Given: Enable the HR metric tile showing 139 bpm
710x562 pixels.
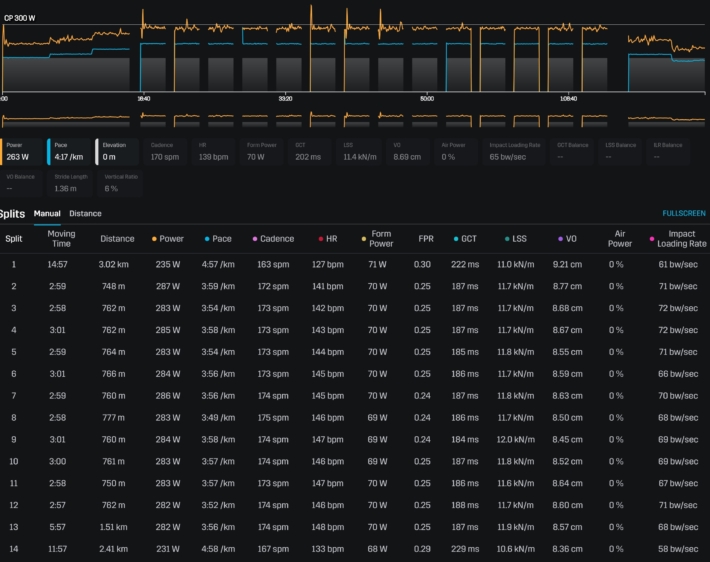Looking at the screenshot, I should pyautogui.click(x=215, y=151).
